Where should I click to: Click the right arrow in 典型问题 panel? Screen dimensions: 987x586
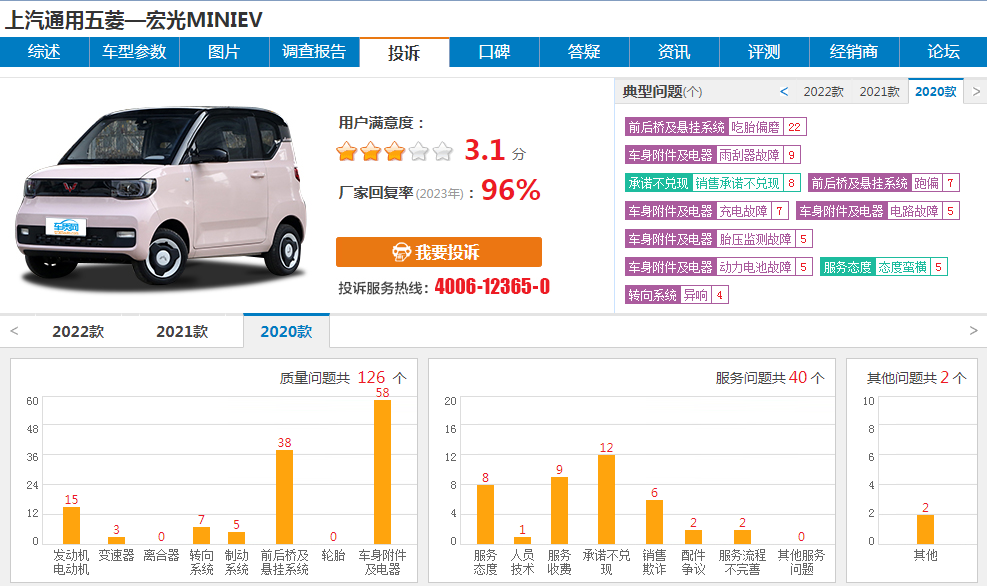point(975,92)
